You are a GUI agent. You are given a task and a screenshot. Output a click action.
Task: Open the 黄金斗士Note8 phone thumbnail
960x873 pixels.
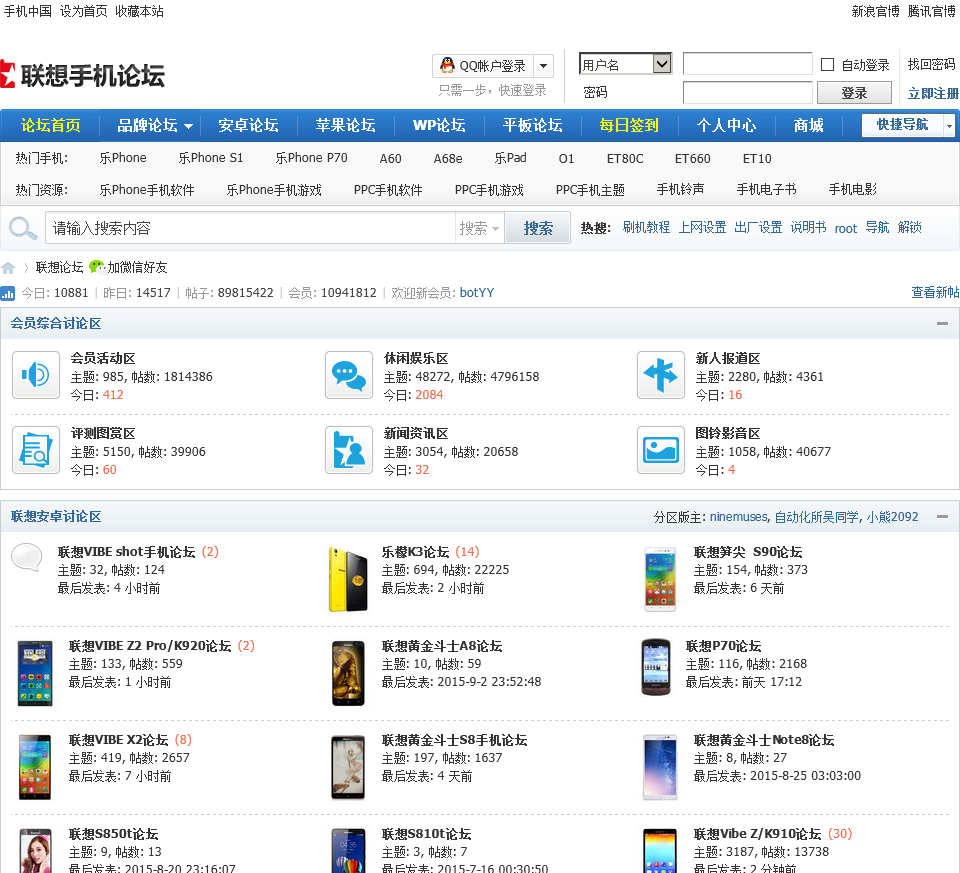(660, 767)
